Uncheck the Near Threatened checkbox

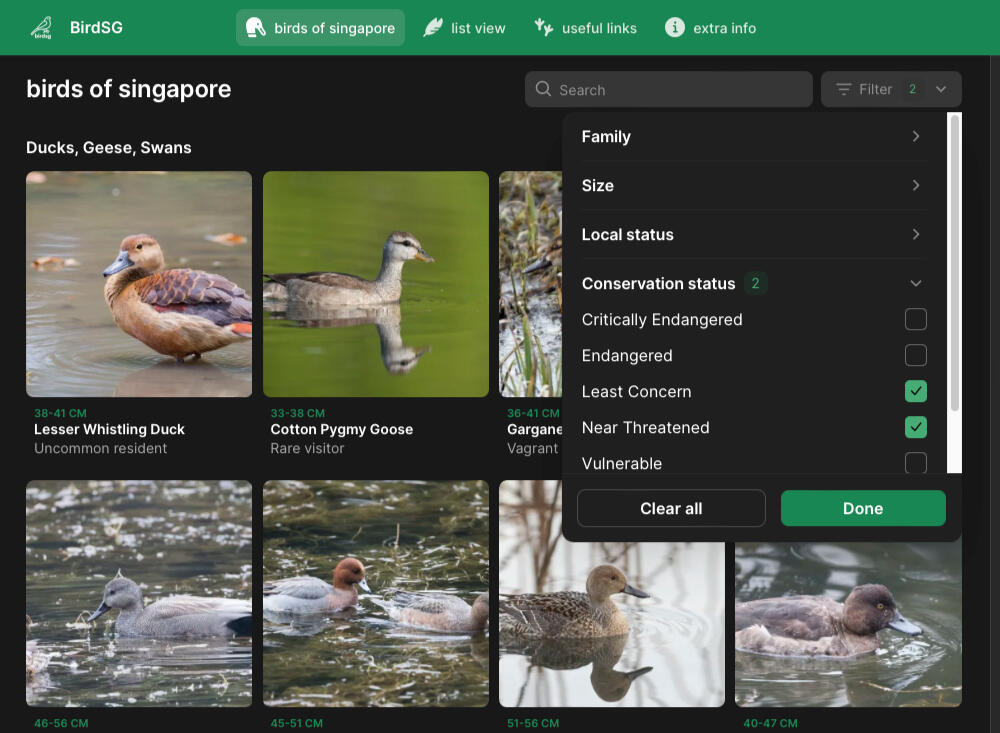click(915, 427)
